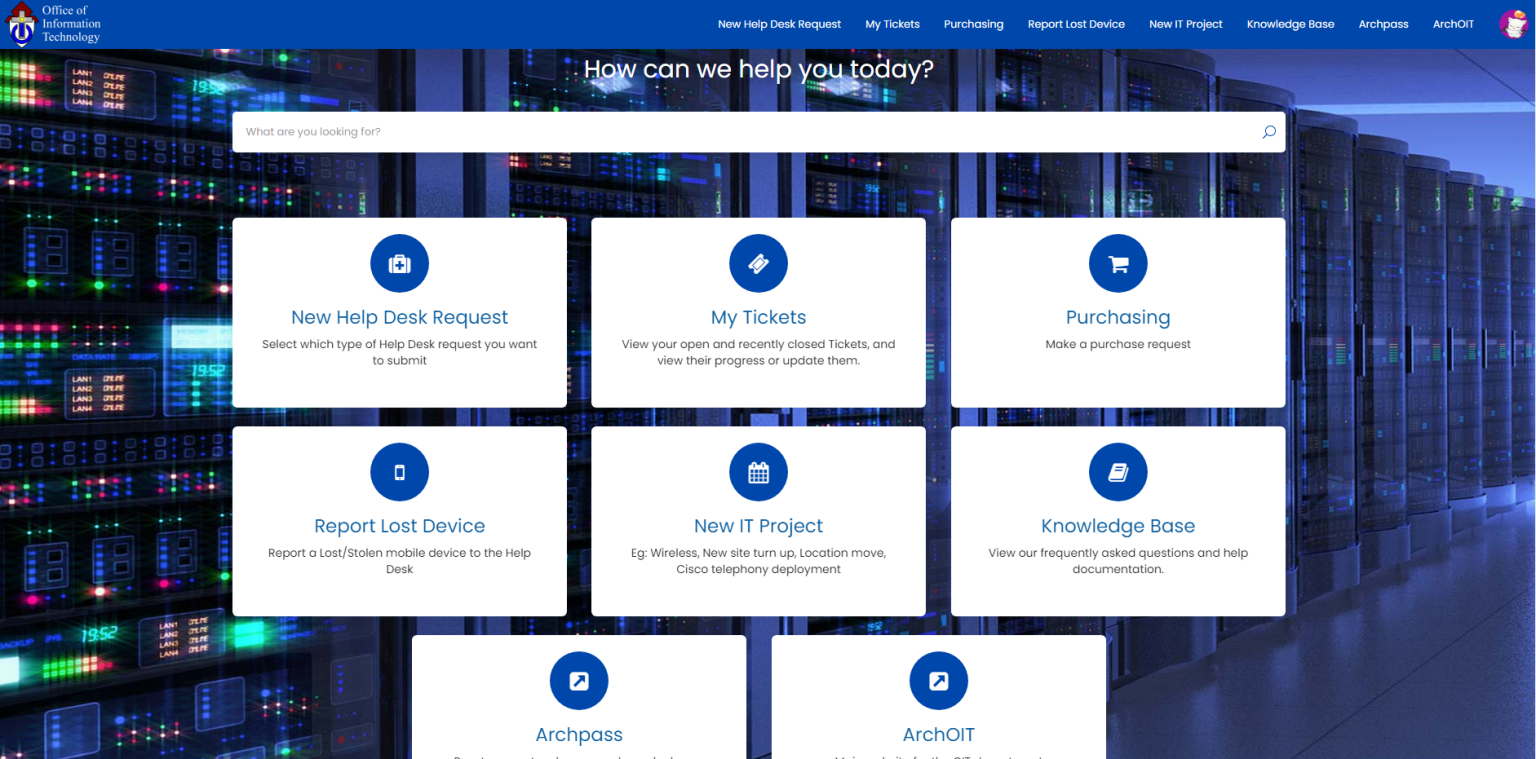
Task: Click the magnifying glass search icon
Action: coord(1268,131)
